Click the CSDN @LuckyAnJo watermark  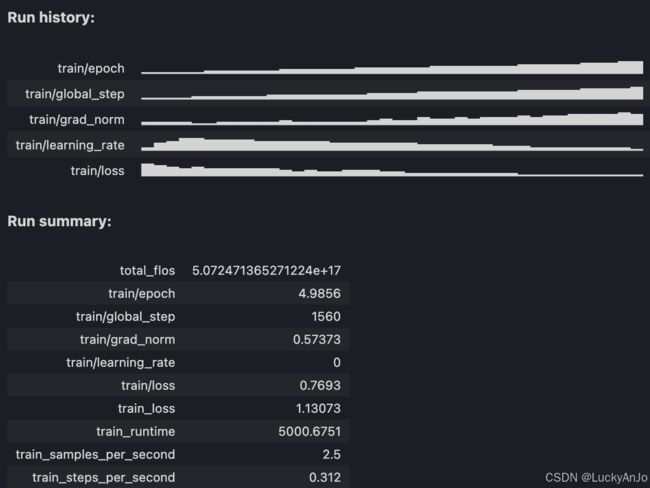point(596,478)
